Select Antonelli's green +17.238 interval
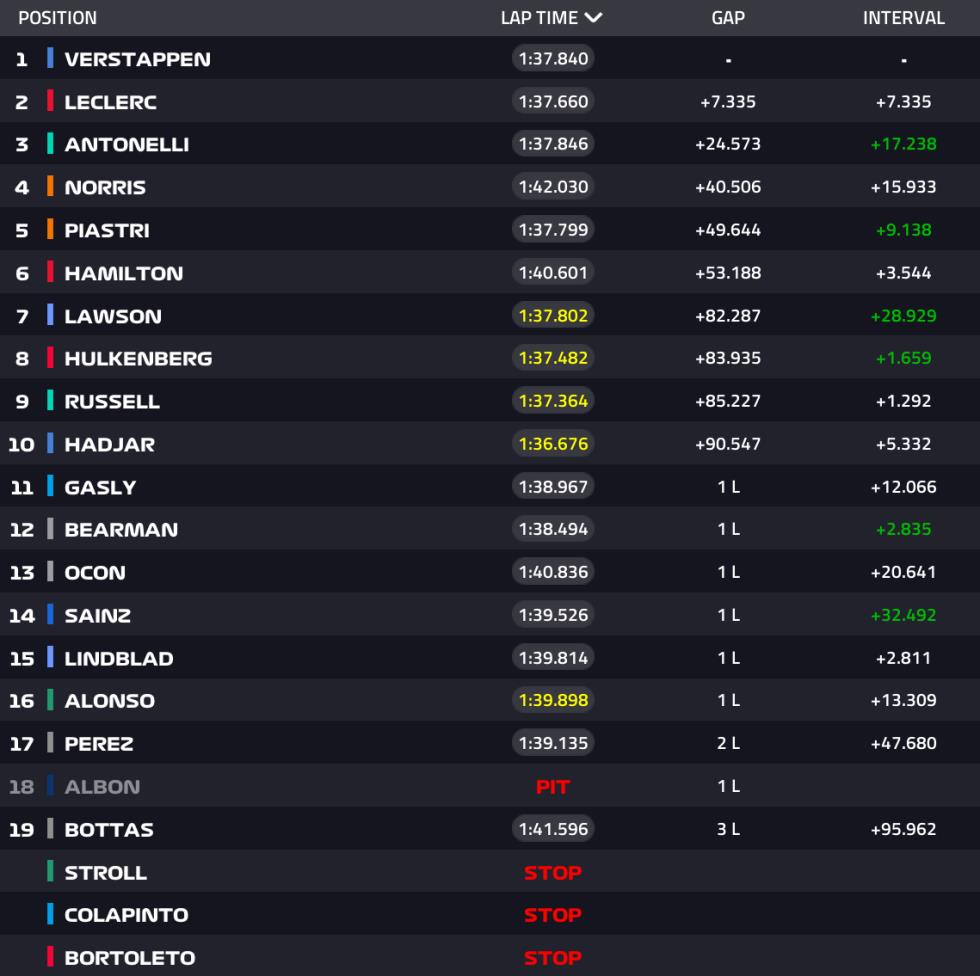980x976 pixels. point(904,144)
